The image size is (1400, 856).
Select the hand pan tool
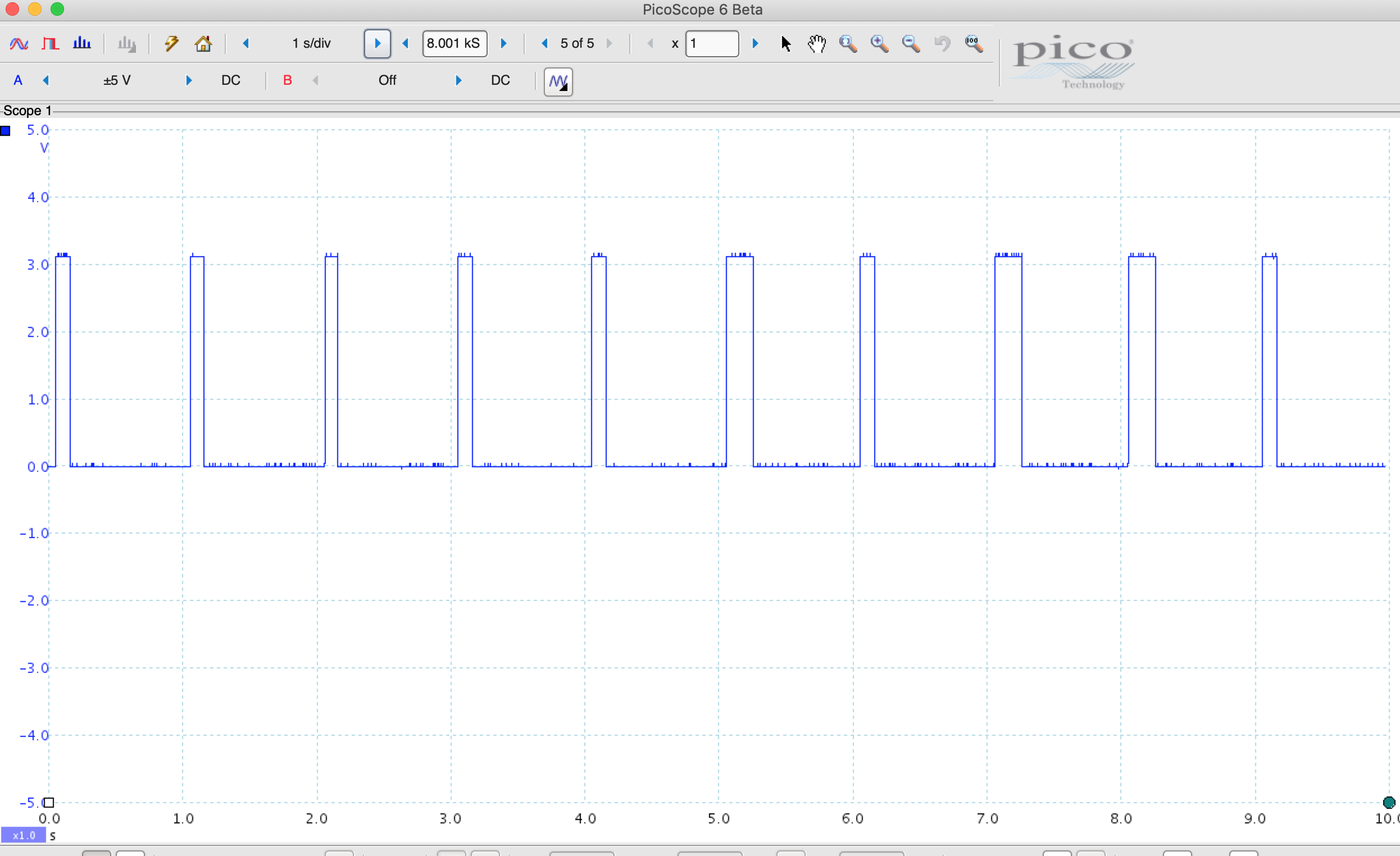click(x=817, y=44)
